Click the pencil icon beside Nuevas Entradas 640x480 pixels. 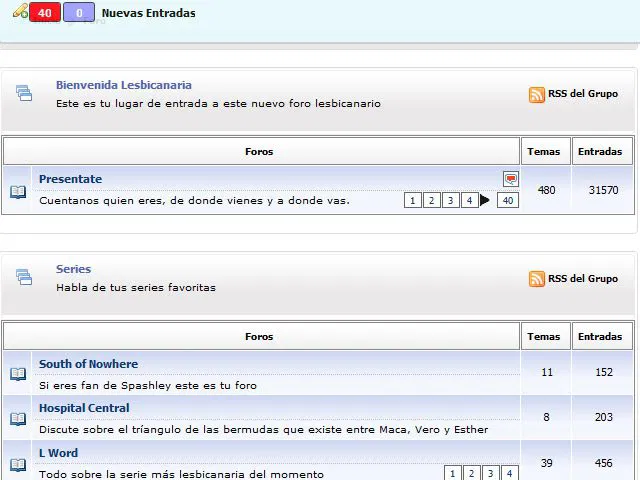[x=21, y=12]
